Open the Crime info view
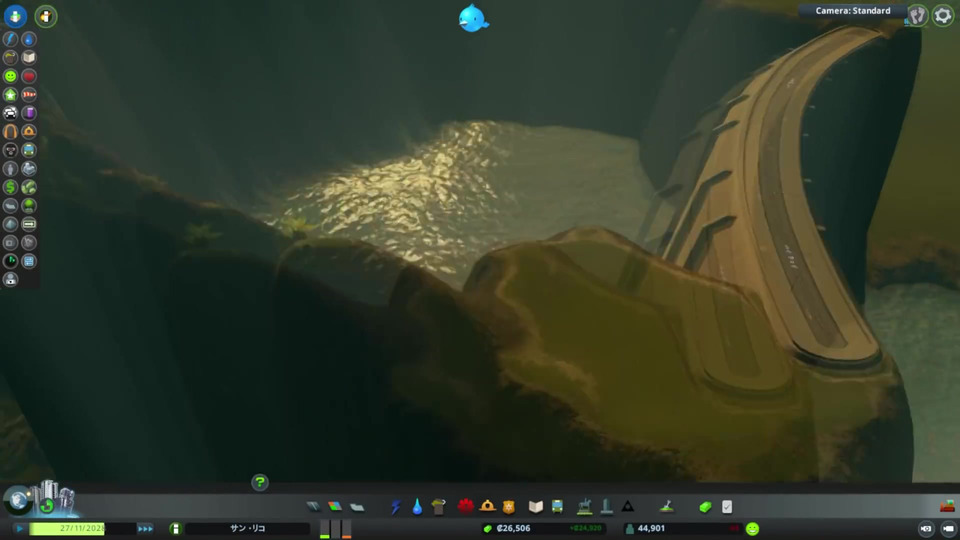The height and width of the screenshot is (540, 960). 10,150
